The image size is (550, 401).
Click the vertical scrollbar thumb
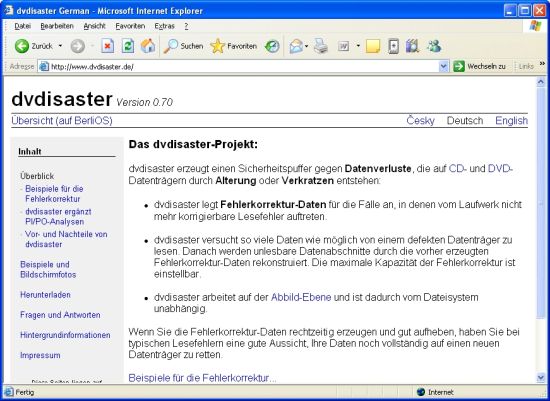(541, 203)
